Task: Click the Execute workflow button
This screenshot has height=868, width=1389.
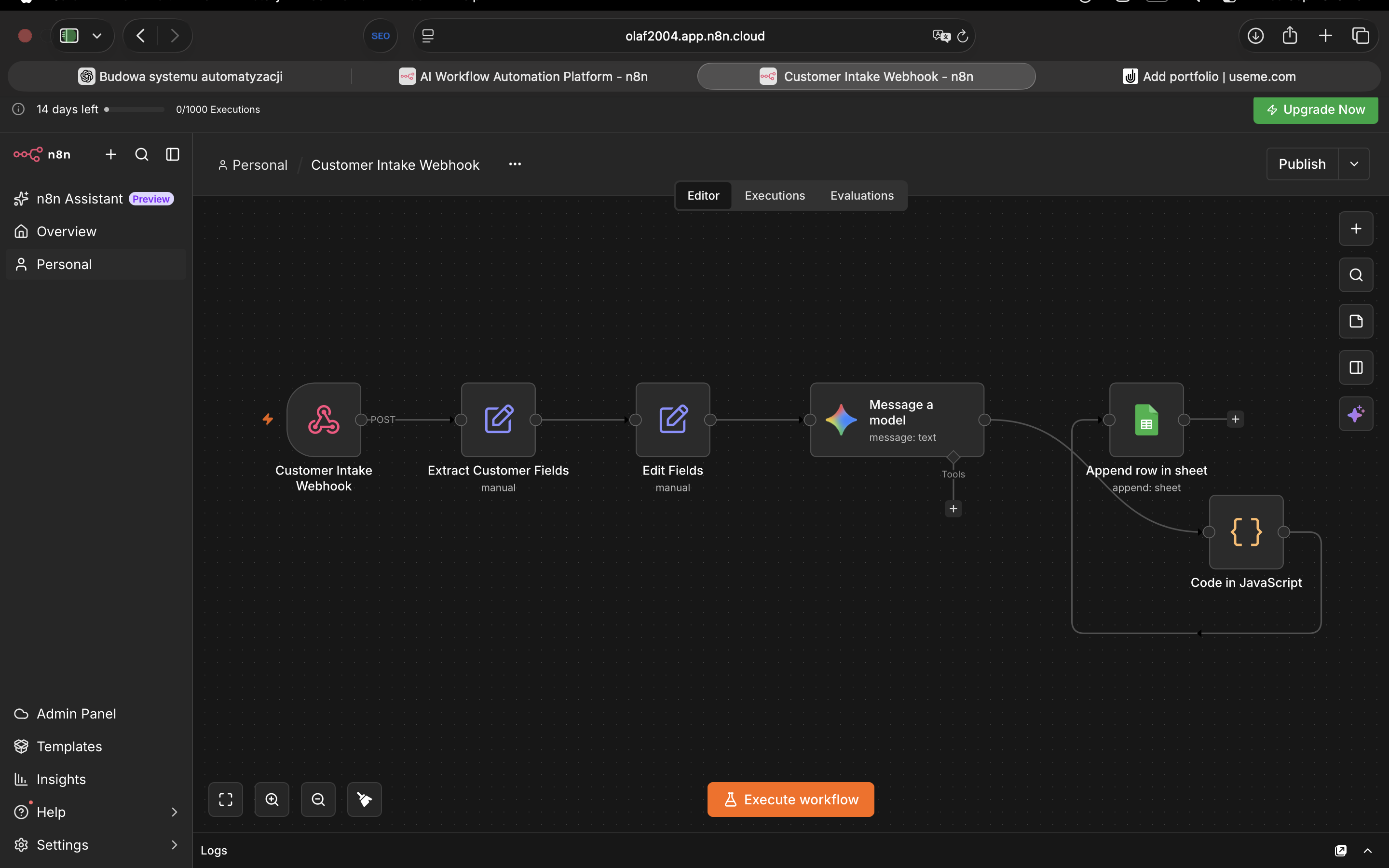Action: 790,799
